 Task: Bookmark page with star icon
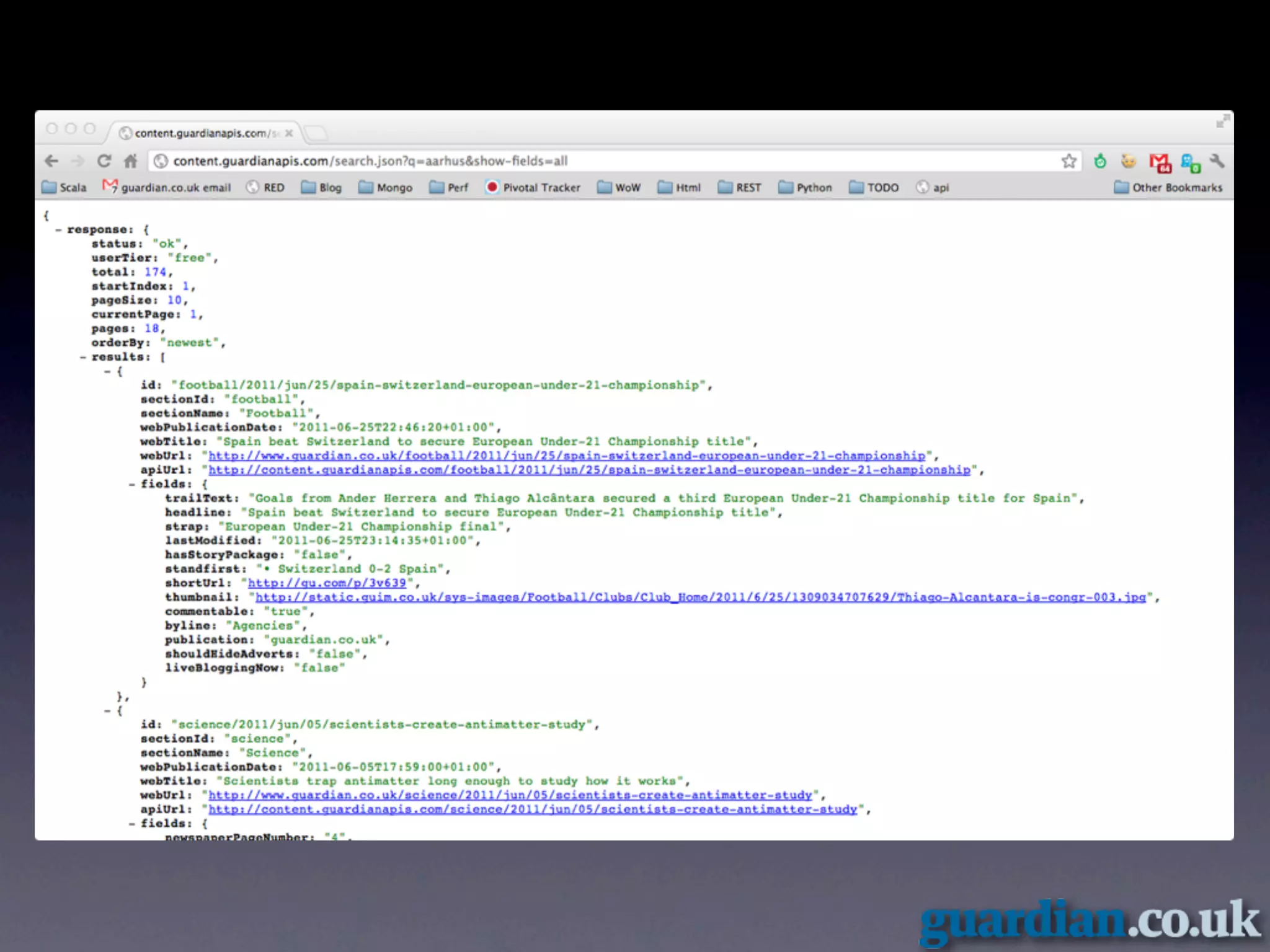[x=1068, y=161]
